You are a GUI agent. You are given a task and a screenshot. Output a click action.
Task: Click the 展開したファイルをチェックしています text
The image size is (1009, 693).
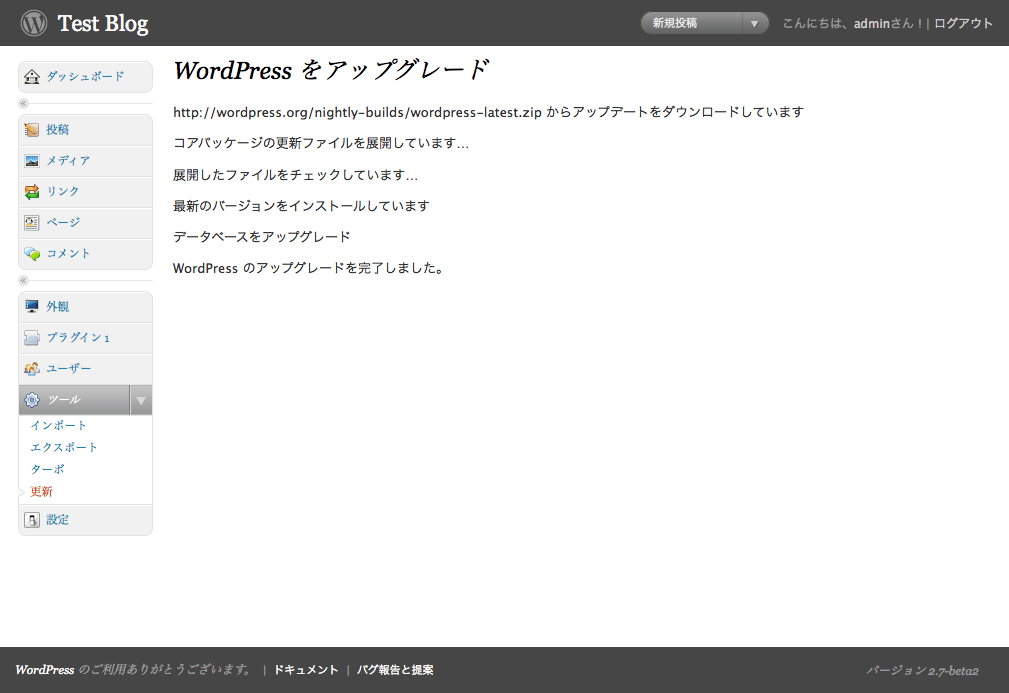tap(295, 174)
